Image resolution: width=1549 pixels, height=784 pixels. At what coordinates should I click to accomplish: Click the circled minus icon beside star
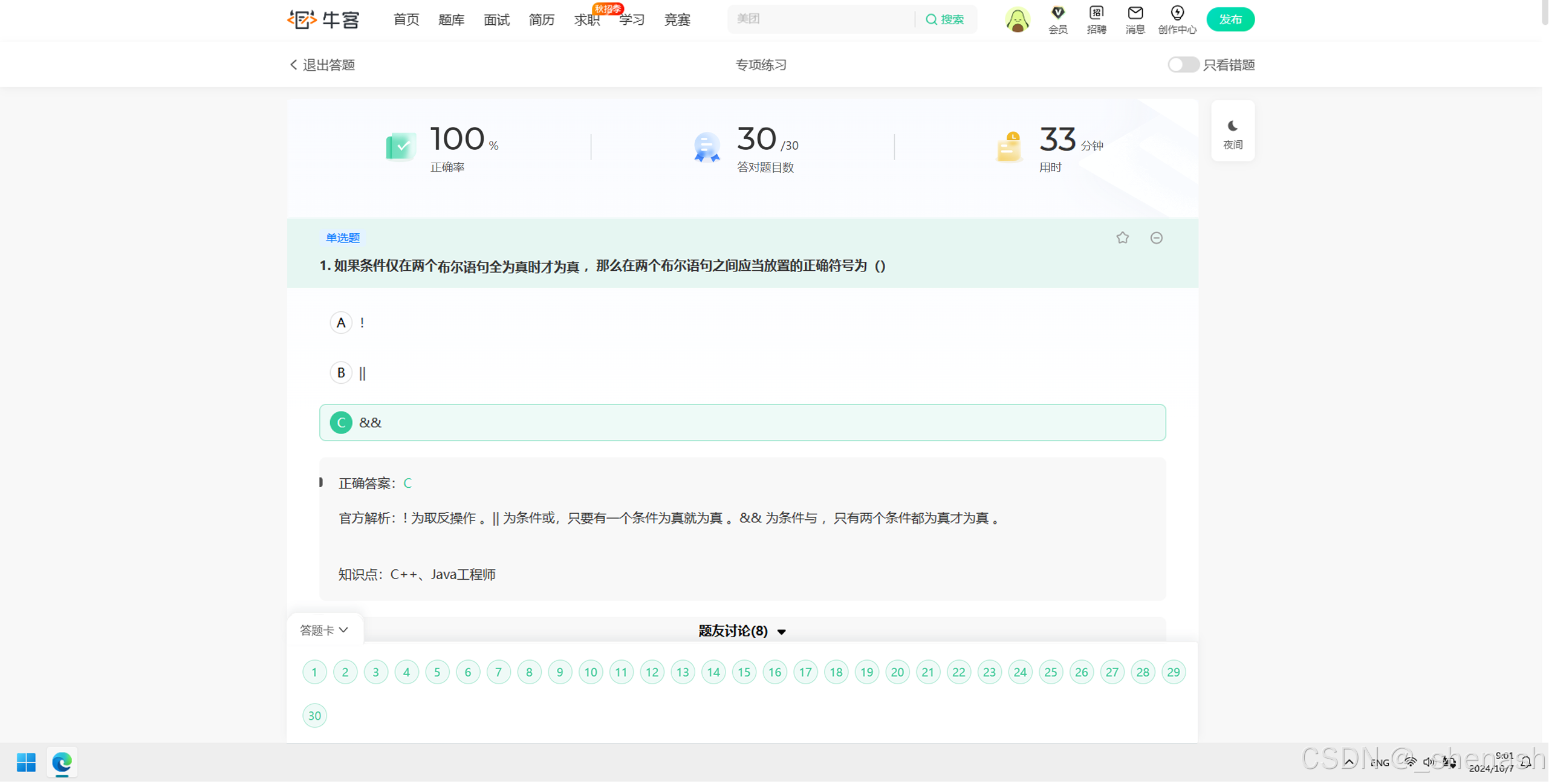pyautogui.click(x=1156, y=238)
